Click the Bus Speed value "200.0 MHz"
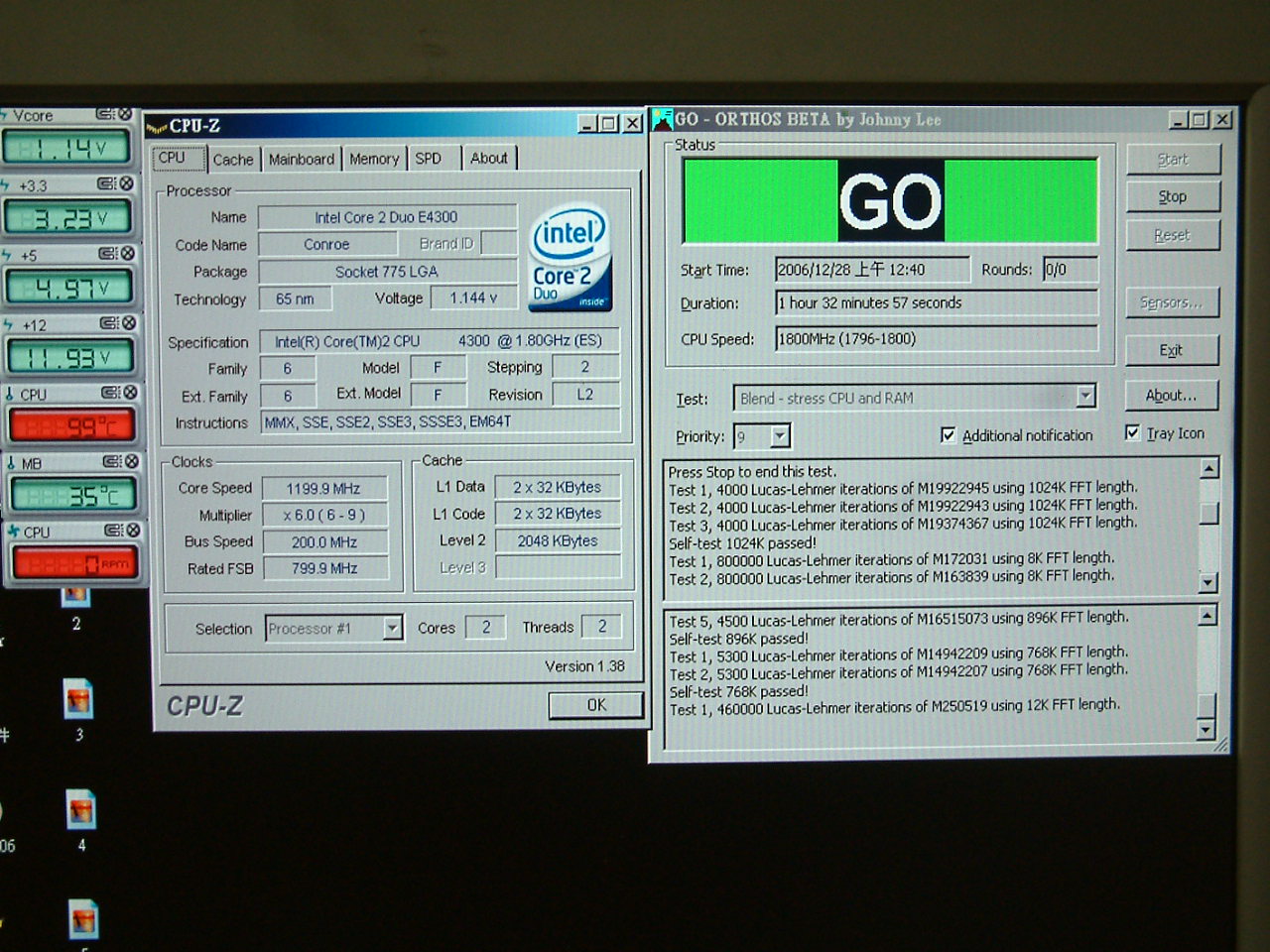Image resolution: width=1270 pixels, height=952 pixels. click(324, 542)
